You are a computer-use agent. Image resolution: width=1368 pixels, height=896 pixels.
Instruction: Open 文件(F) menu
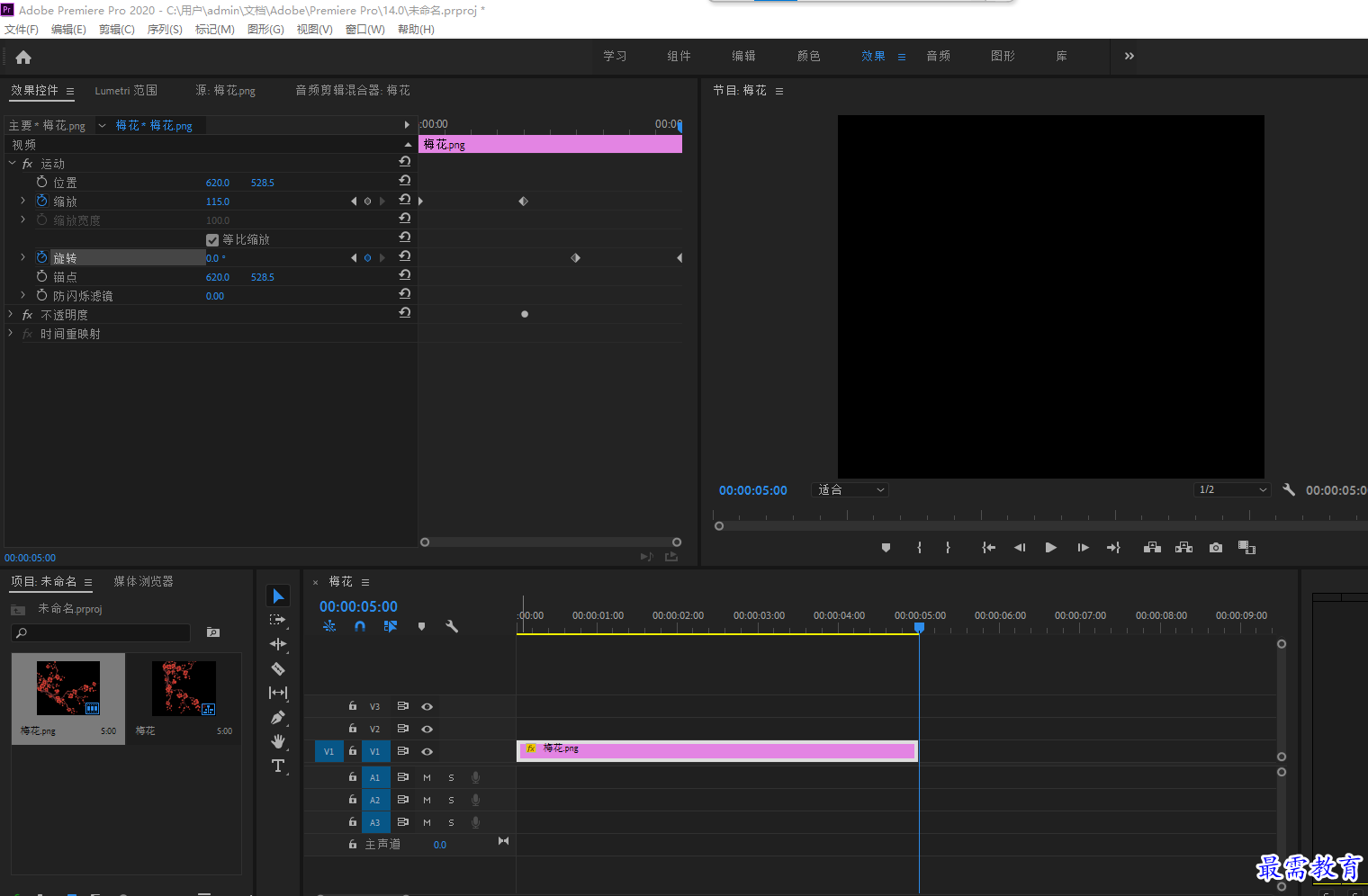(22, 29)
